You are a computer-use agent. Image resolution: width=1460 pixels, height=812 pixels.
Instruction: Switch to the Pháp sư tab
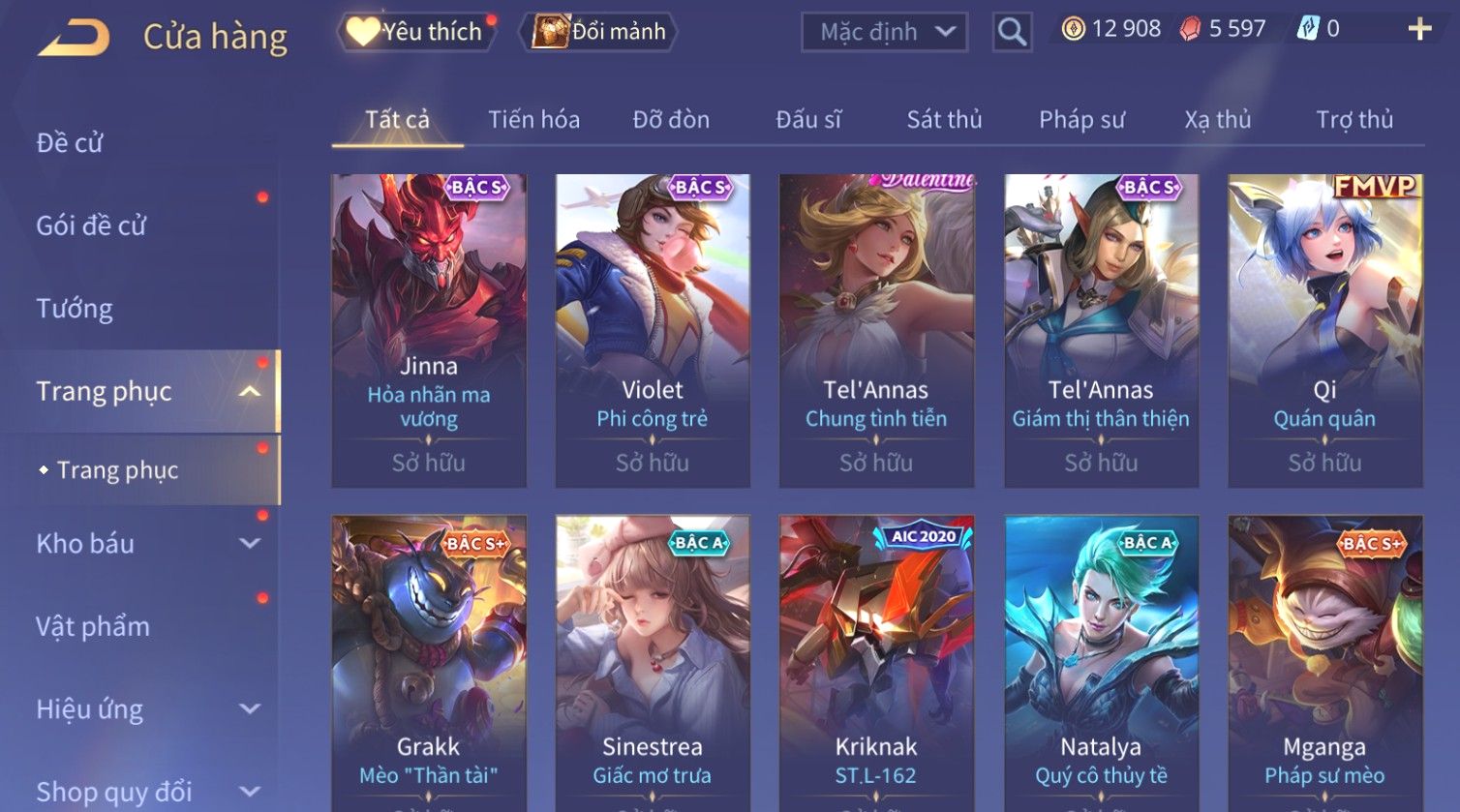click(1081, 119)
